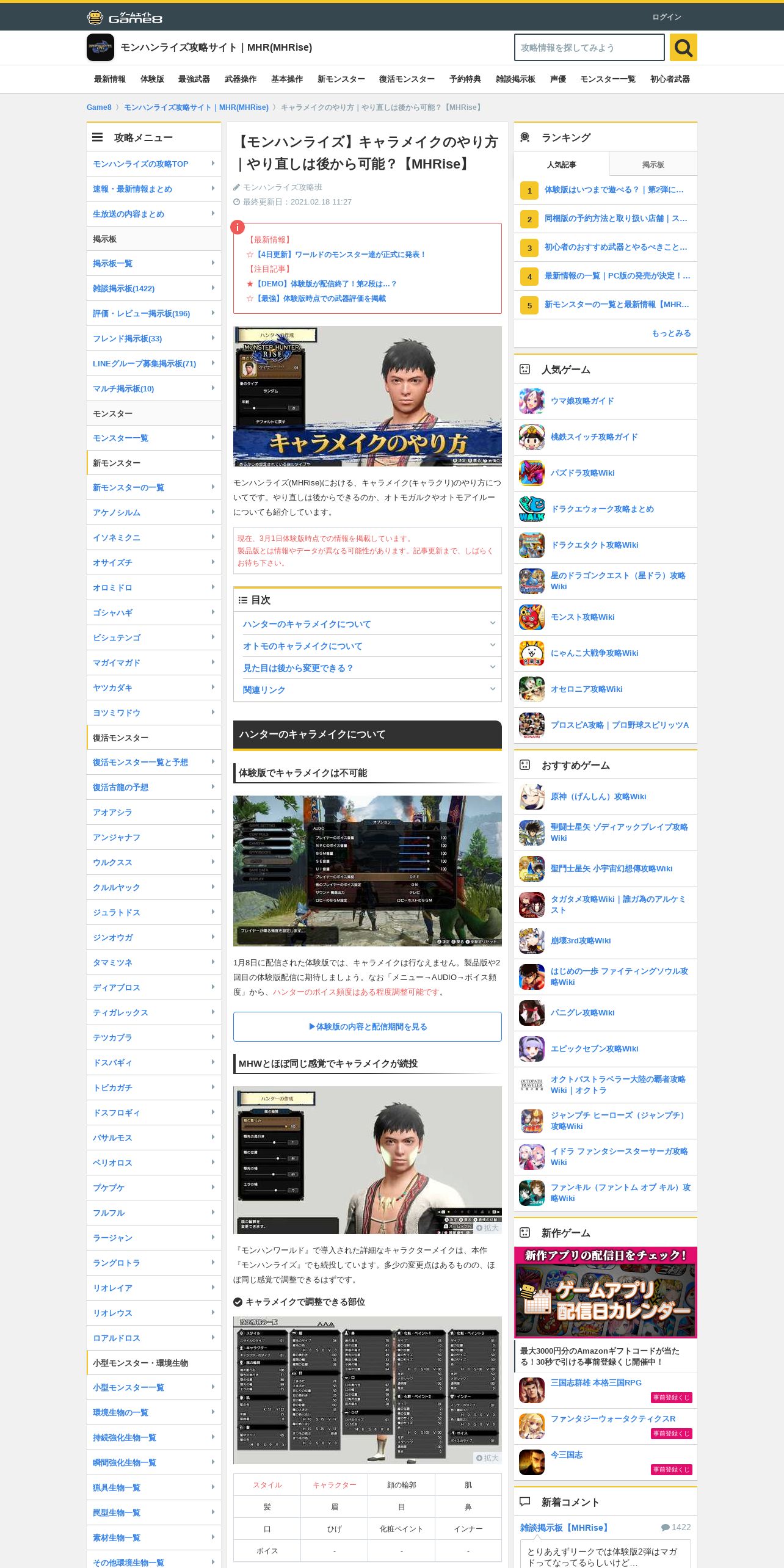This screenshot has height=1568, width=784.
Task: Open 最強武器 in the top navigation
Action: 194,79
